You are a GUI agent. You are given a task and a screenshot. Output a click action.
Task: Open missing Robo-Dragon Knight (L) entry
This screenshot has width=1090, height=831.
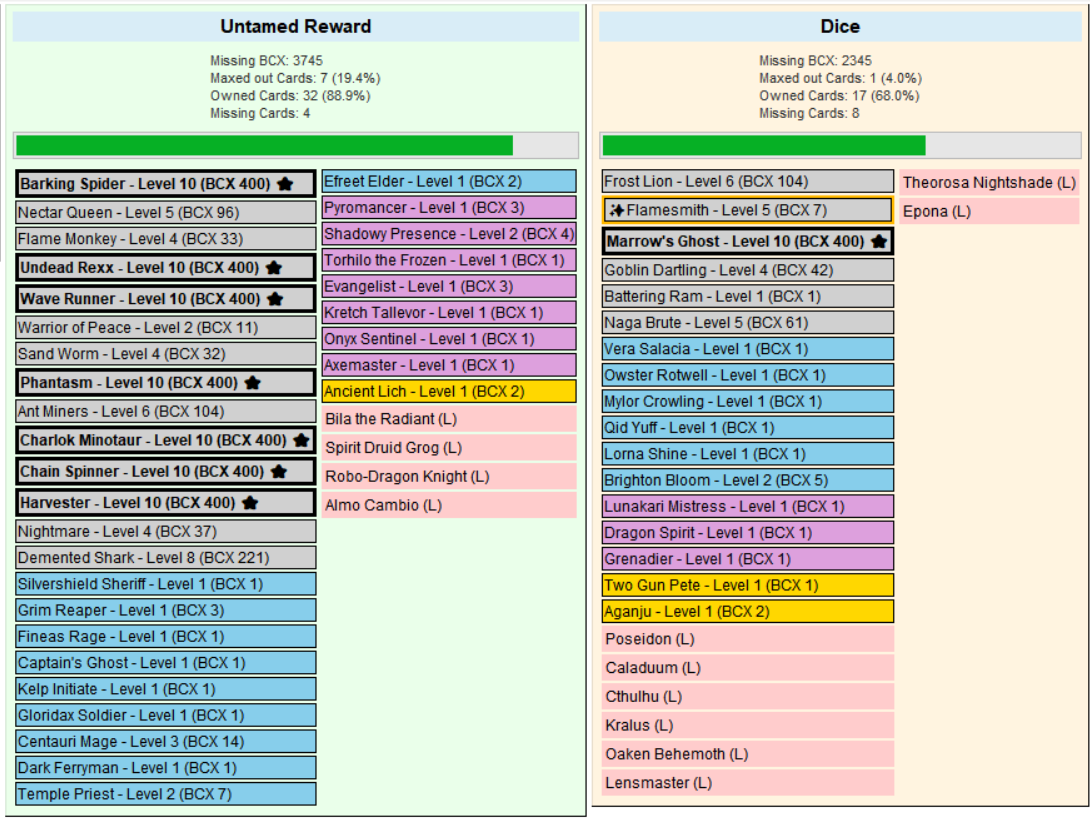point(449,476)
